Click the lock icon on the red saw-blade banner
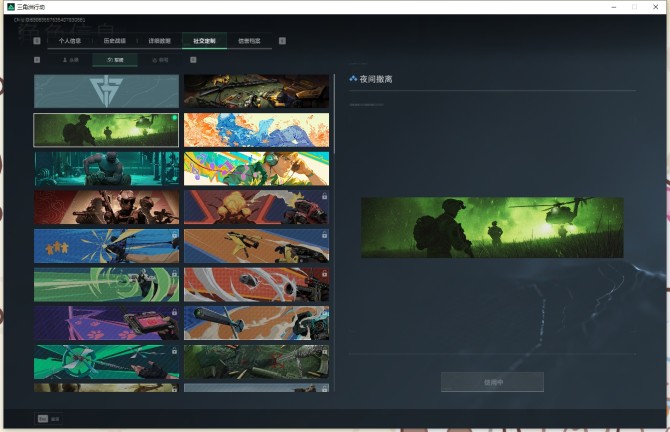This screenshot has height=432, width=670. tap(324, 273)
